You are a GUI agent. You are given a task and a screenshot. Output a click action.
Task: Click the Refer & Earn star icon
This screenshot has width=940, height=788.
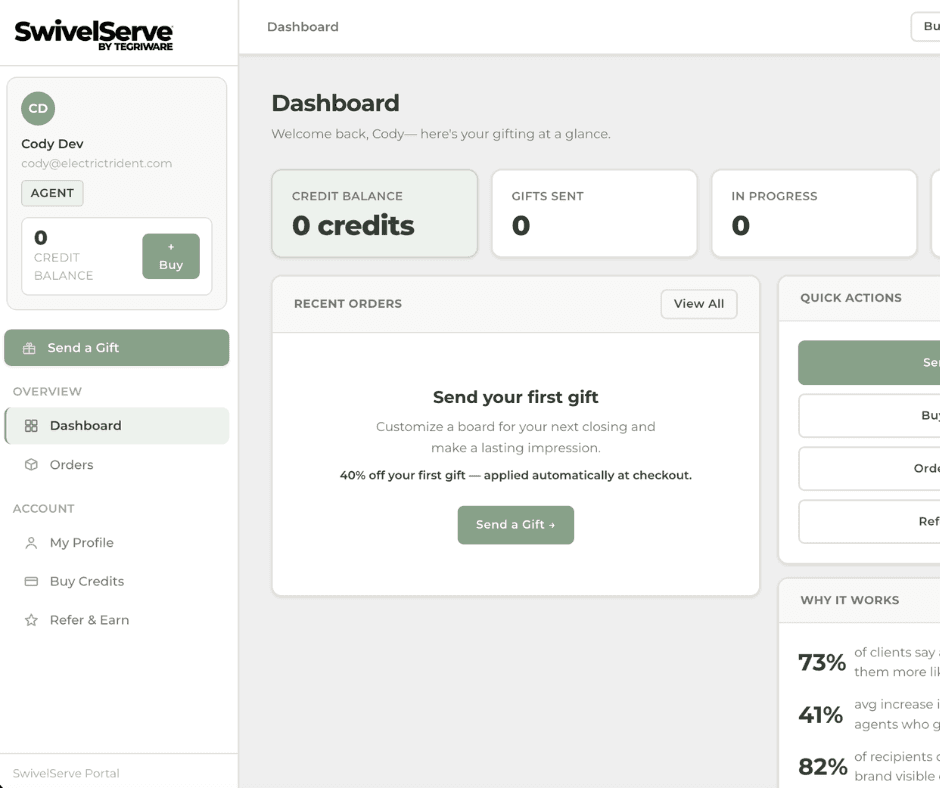pos(31,620)
